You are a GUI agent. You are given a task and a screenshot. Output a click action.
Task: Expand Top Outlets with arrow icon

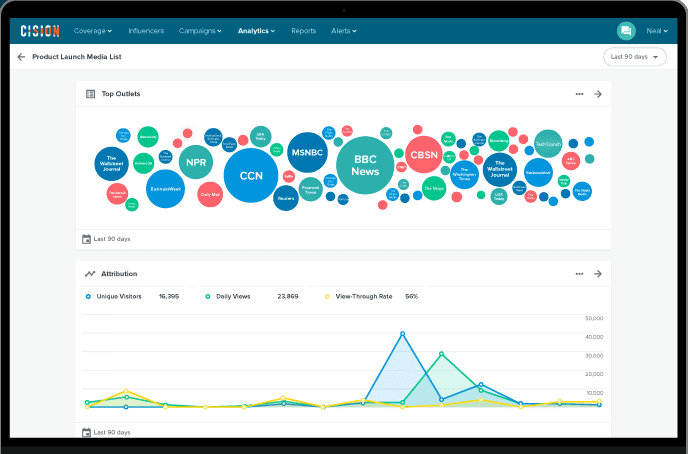click(598, 94)
